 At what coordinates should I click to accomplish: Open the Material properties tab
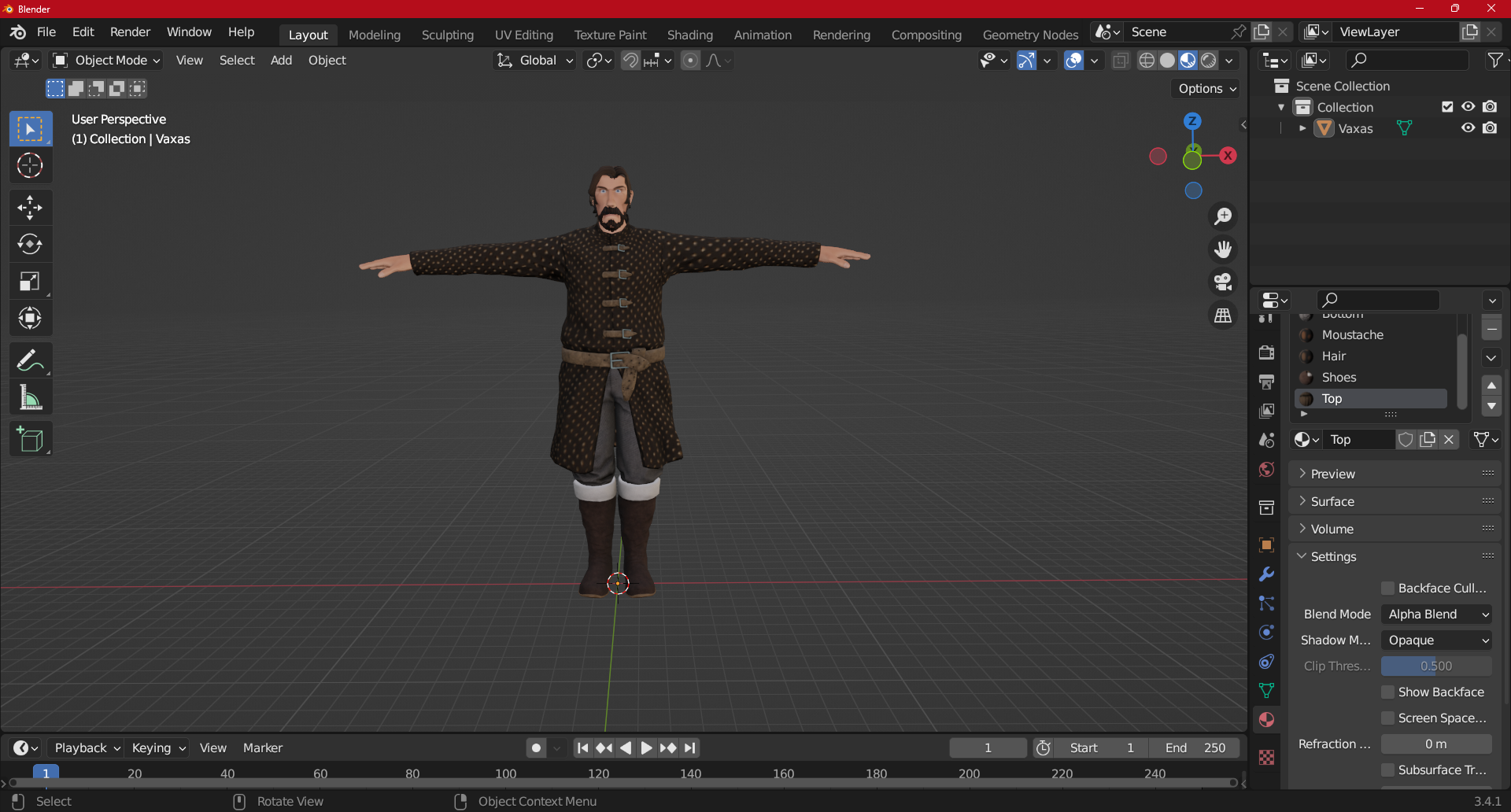[1266, 720]
